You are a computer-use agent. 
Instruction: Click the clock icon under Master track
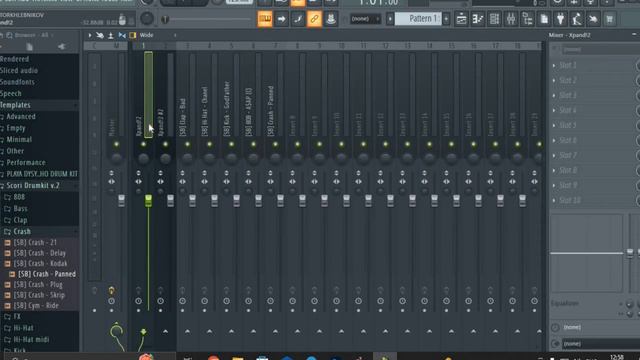tap(111, 301)
